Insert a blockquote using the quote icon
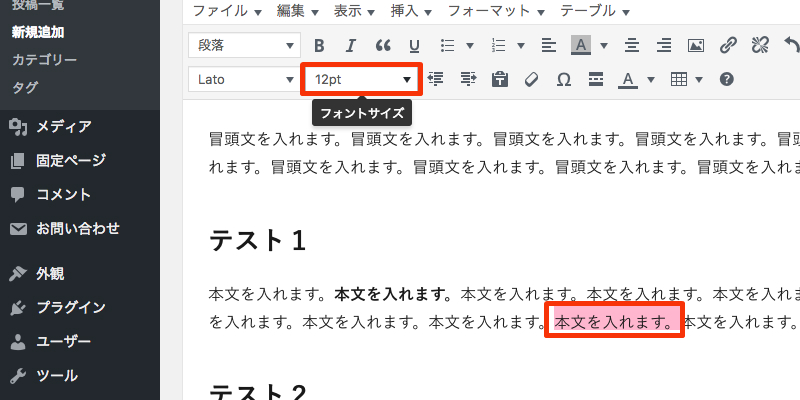The height and width of the screenshot is (400, 800). pyautogui.click(x=383, y=46)
